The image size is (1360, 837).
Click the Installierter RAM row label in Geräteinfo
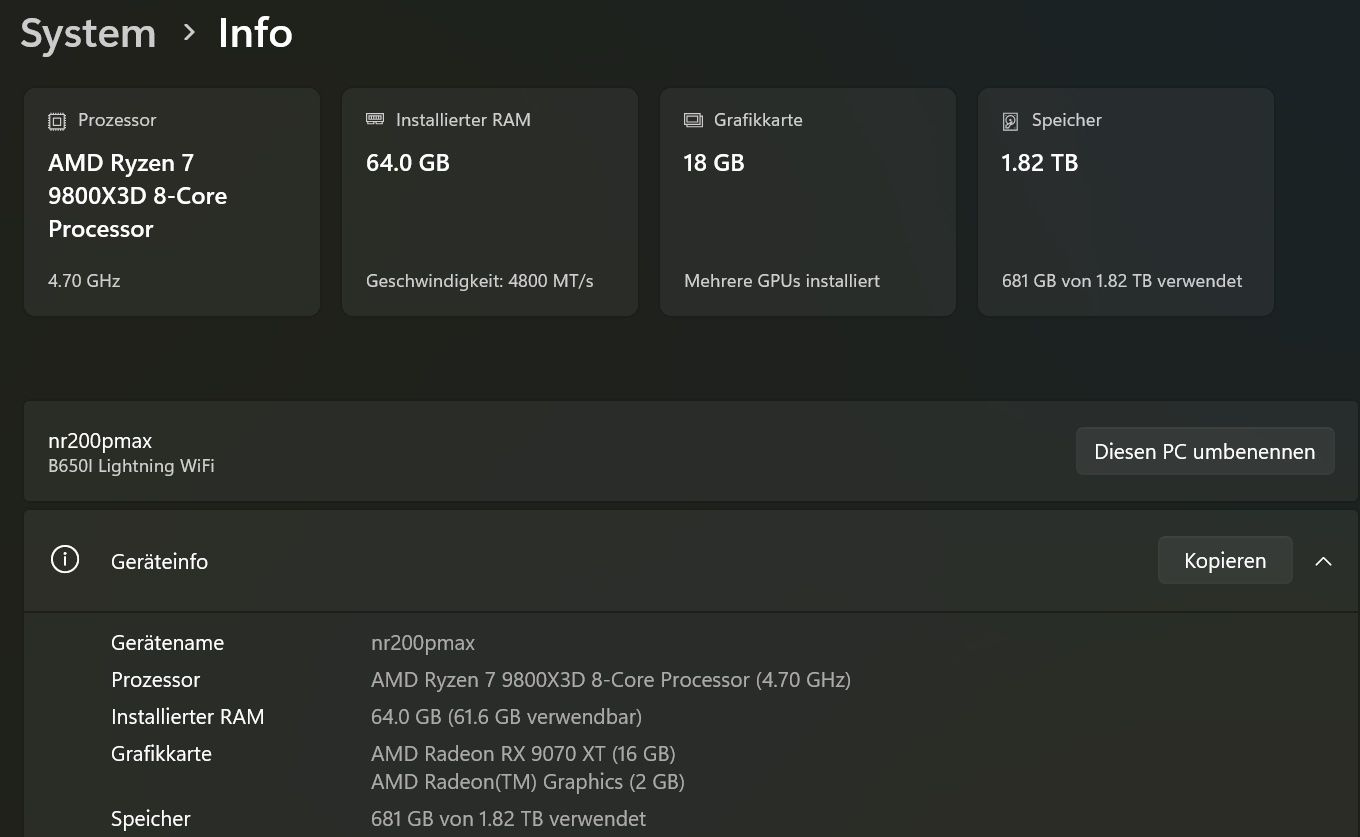[x=187, y=717]
